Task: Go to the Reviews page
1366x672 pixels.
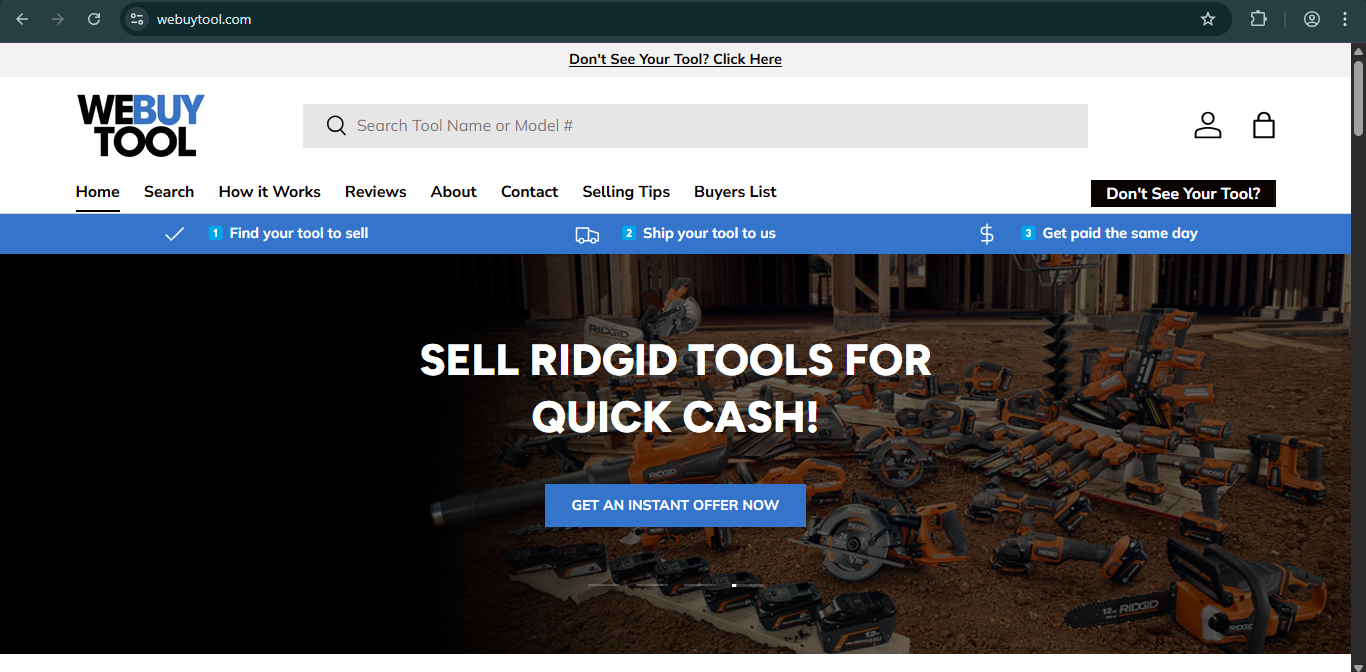Action: (376, 192)
